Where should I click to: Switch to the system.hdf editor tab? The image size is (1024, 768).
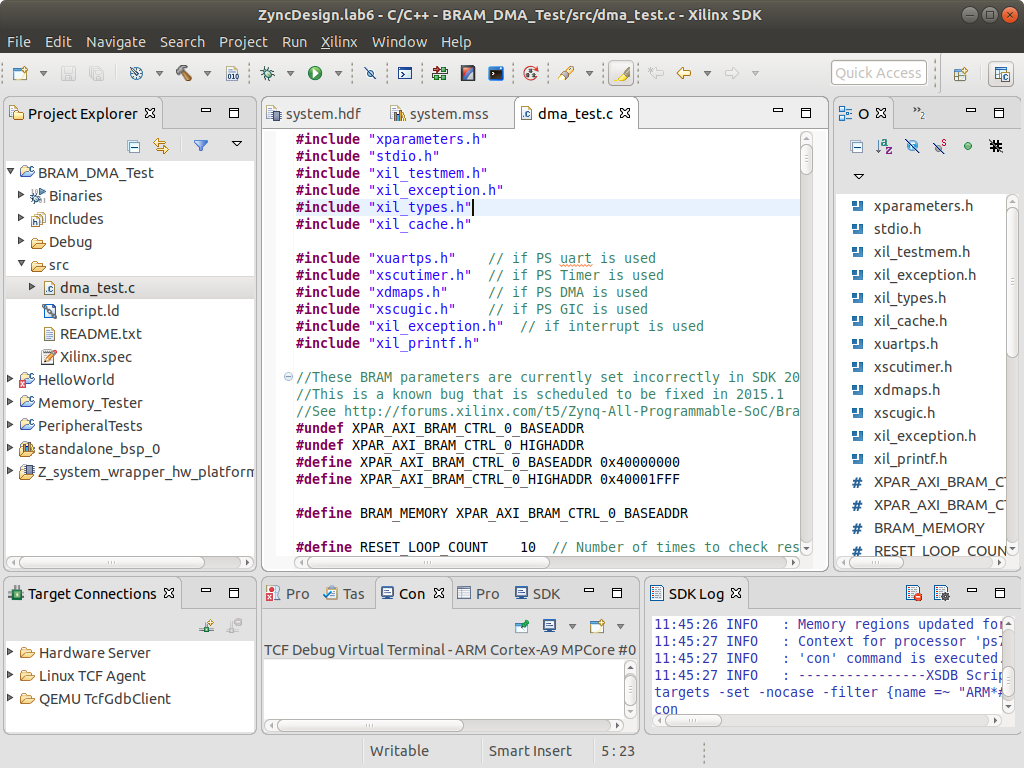(x=315, y=114)
